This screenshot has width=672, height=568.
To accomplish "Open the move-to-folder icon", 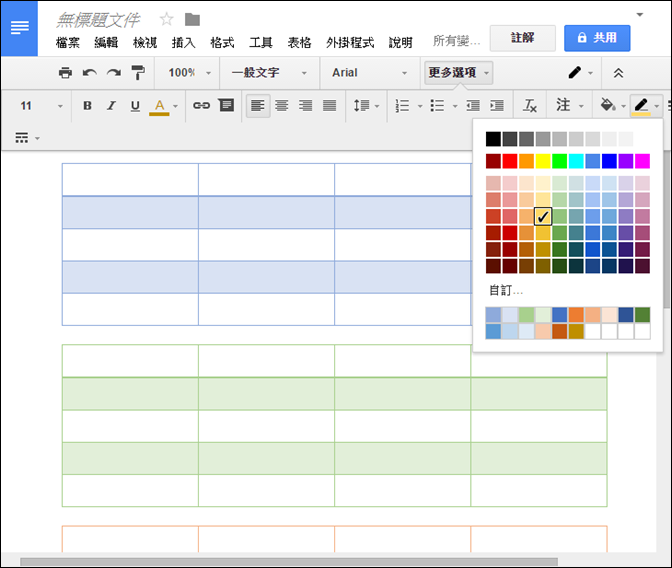I will pos(192,19).
